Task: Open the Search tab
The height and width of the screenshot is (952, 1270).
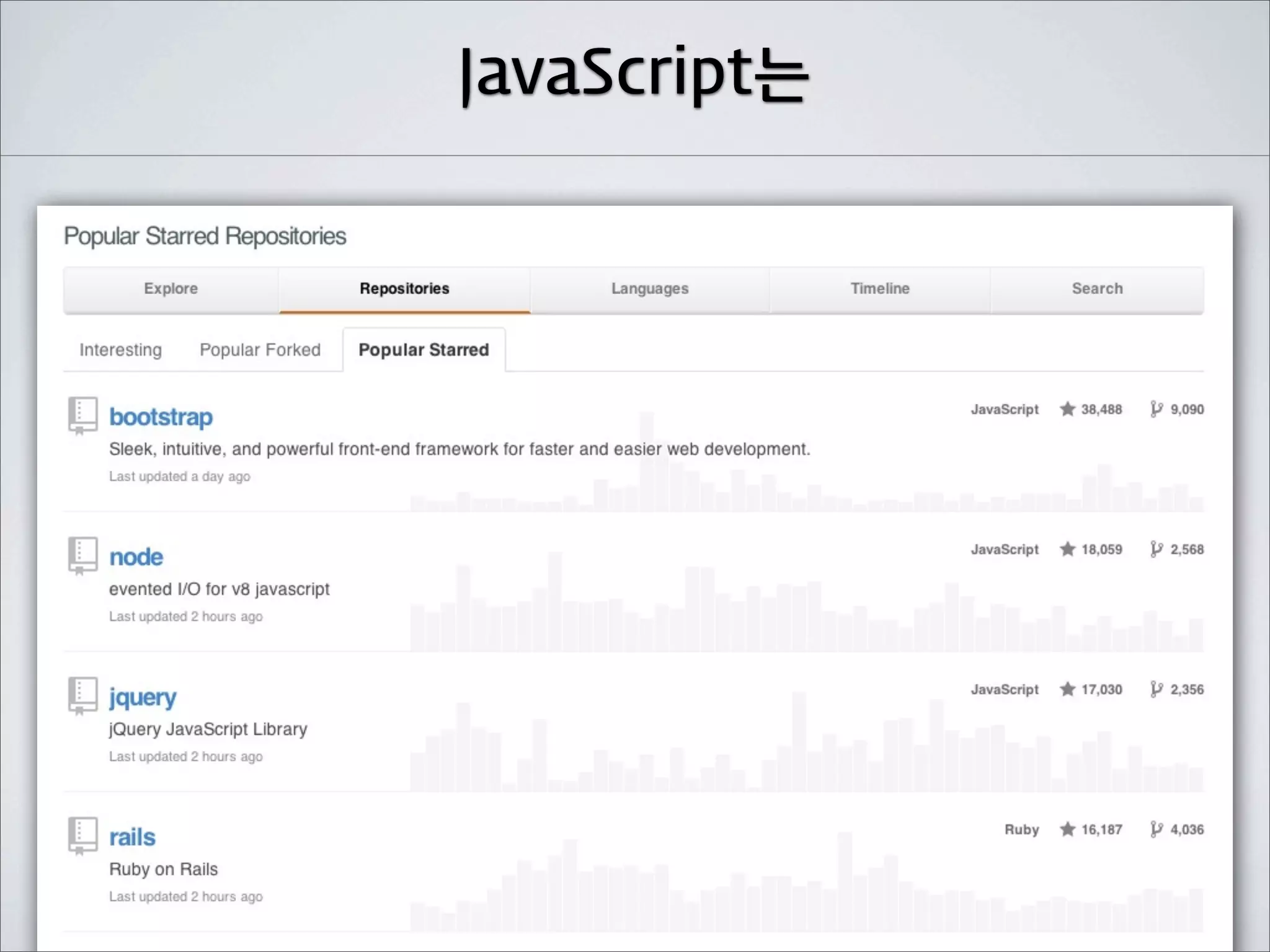Action: 1097,289
